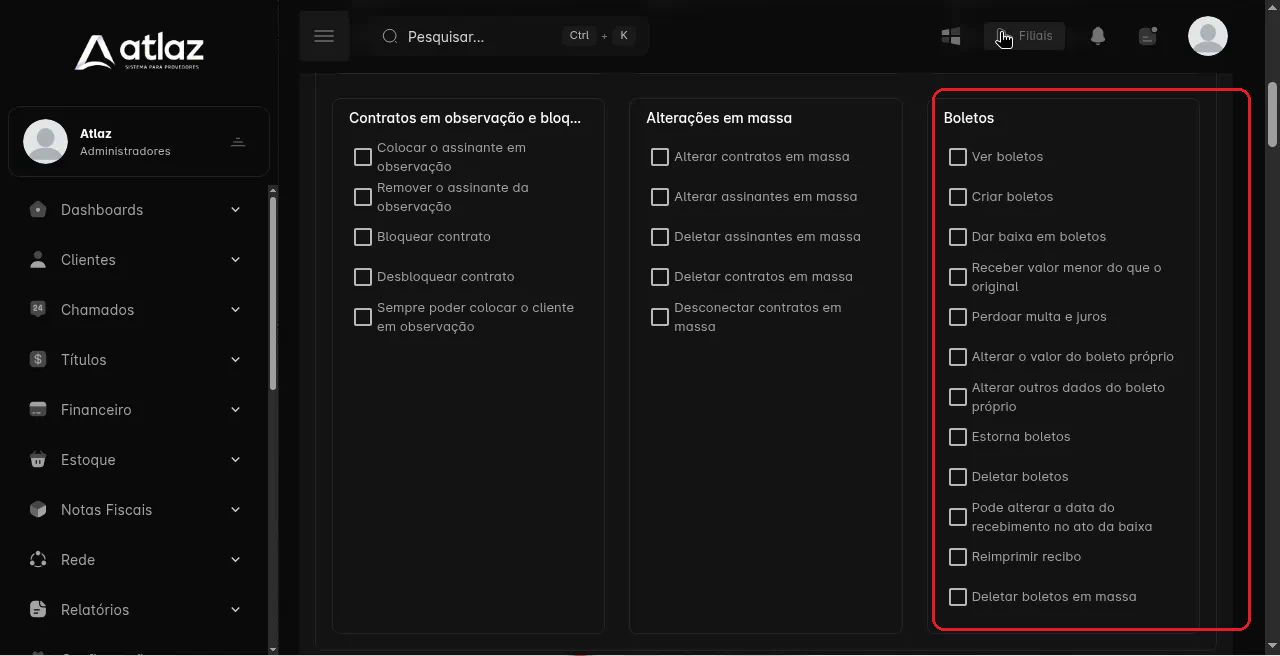Tick Dar baixa em boletos
This screenshot has height=656, width=1280.
pos(958,237)
